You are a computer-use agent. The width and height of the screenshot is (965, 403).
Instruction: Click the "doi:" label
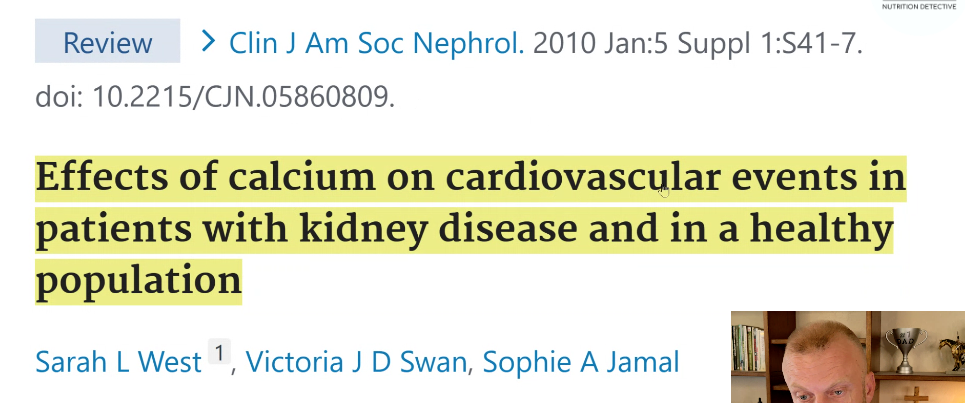pyautogui.click(x=59, y=97)
